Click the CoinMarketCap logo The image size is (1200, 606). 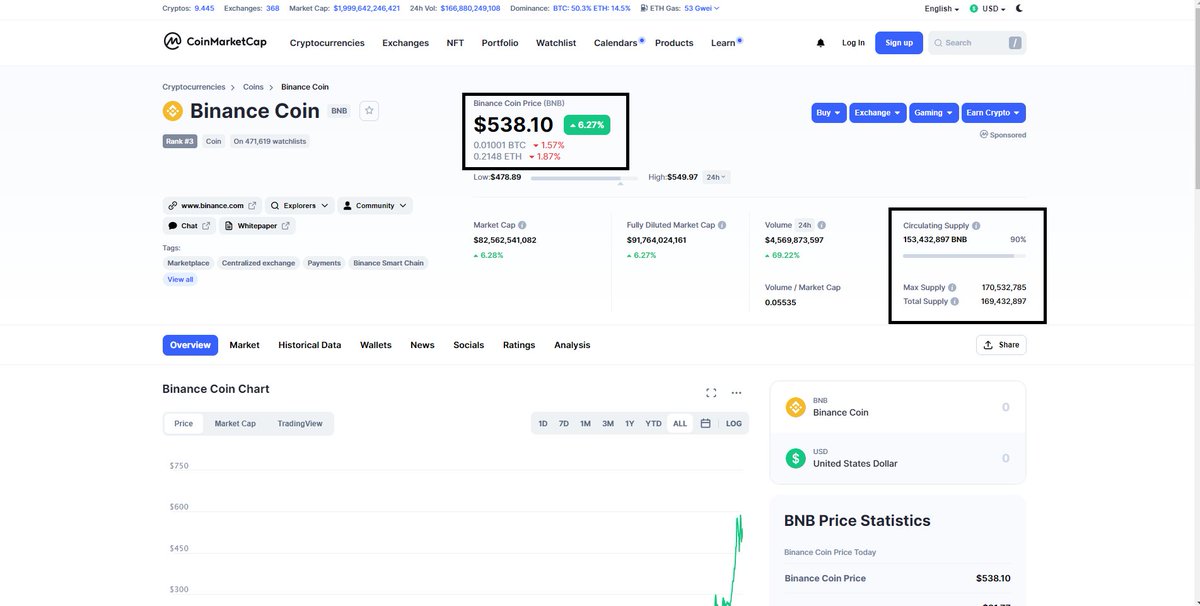pyautogui.click(x=215, y=42)
